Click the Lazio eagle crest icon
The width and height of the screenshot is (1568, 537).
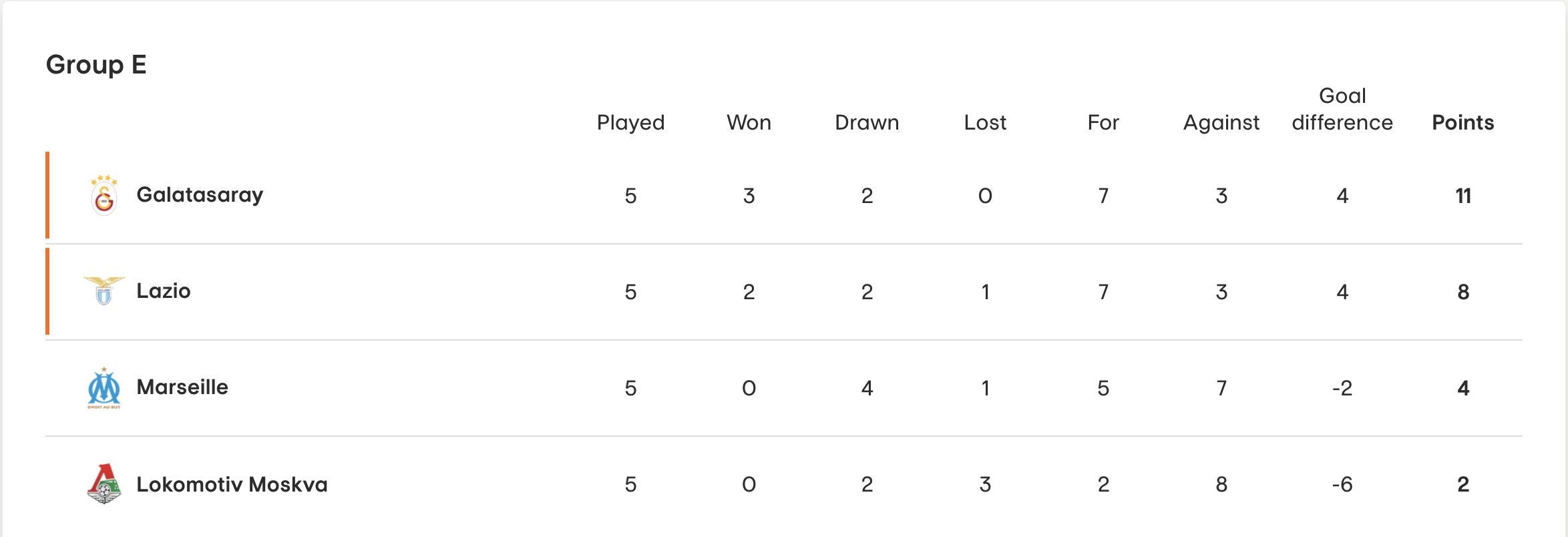click(x=104, y=291)
